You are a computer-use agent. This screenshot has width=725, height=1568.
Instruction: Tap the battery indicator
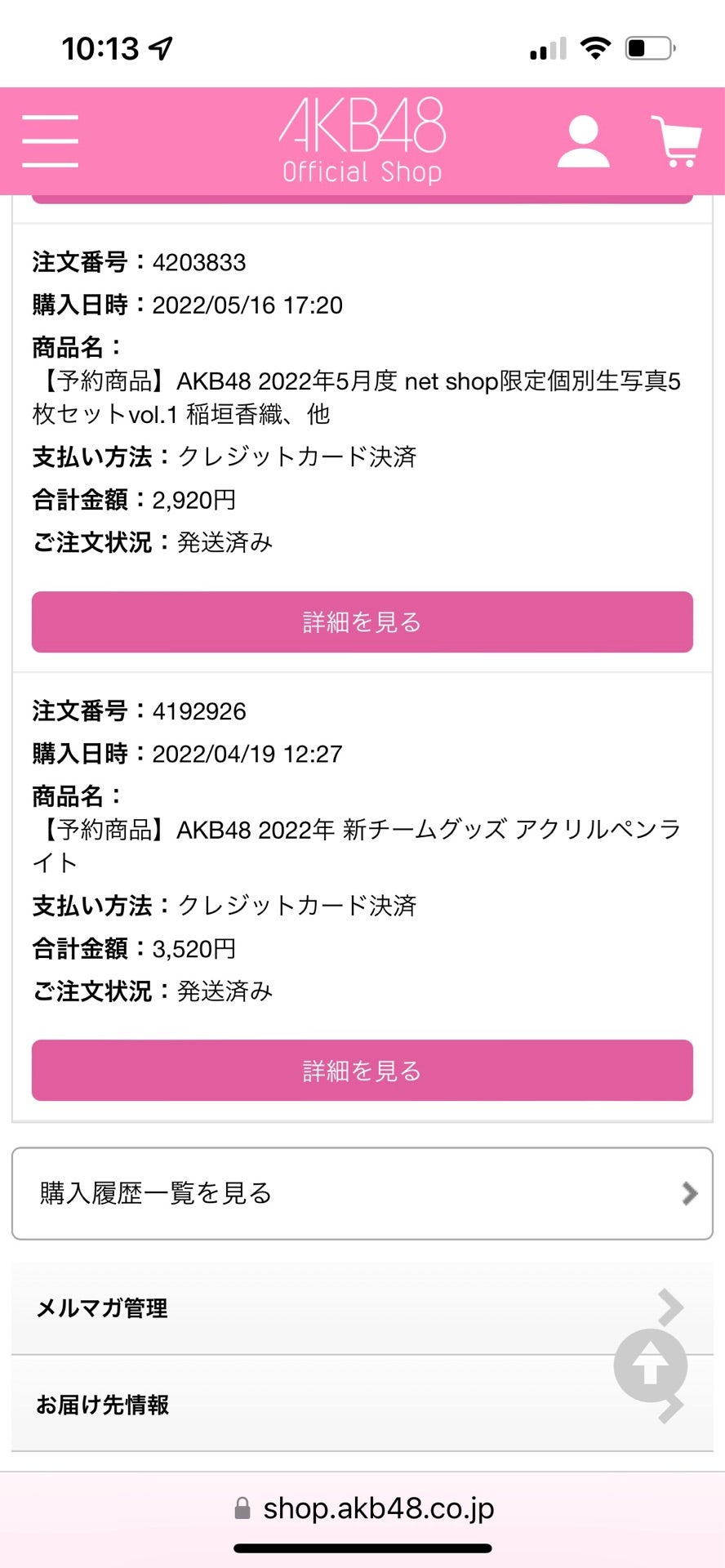pyautogui.click(x=650, y=48)
